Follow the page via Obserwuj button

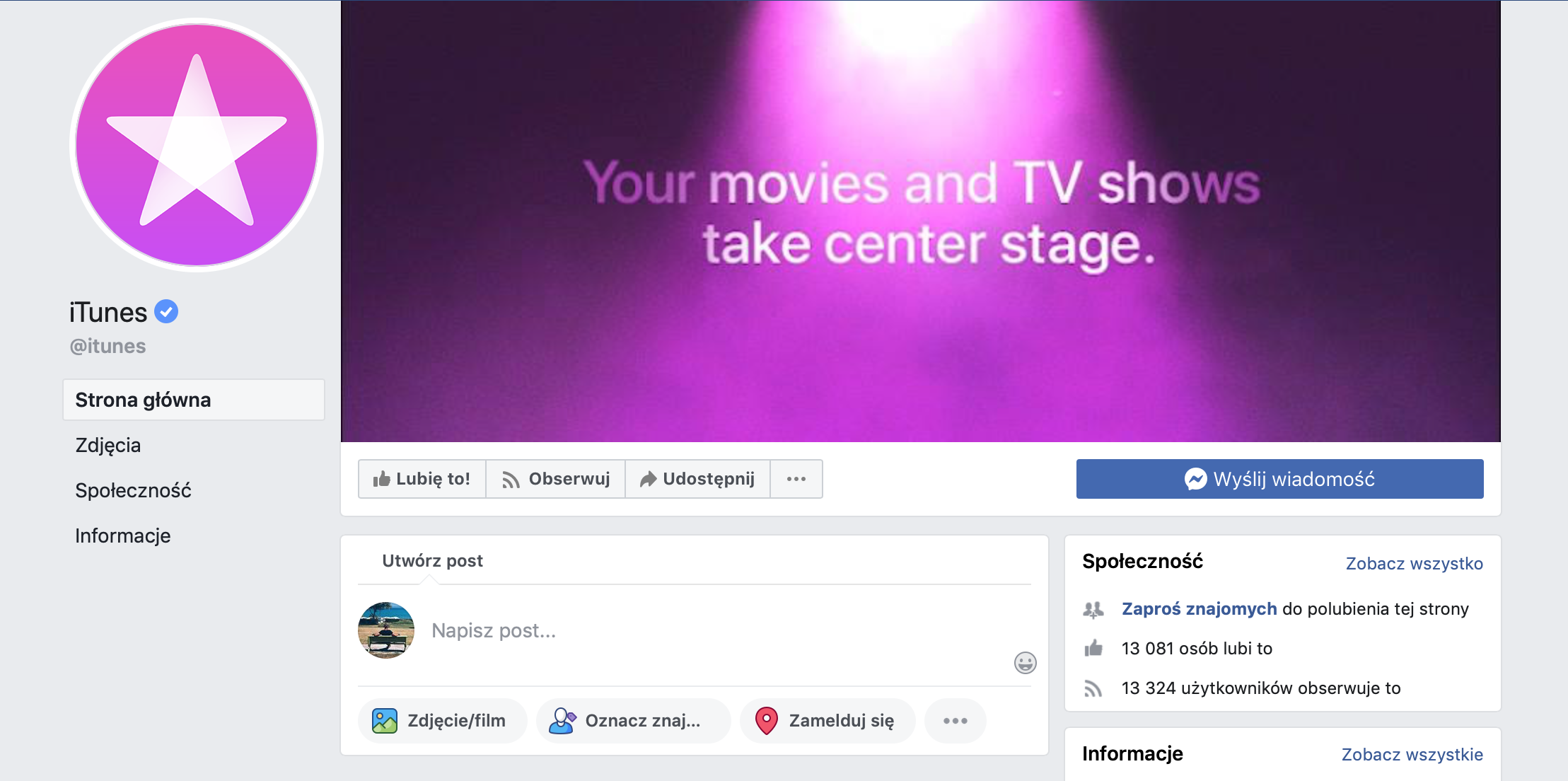click(555, 479)
